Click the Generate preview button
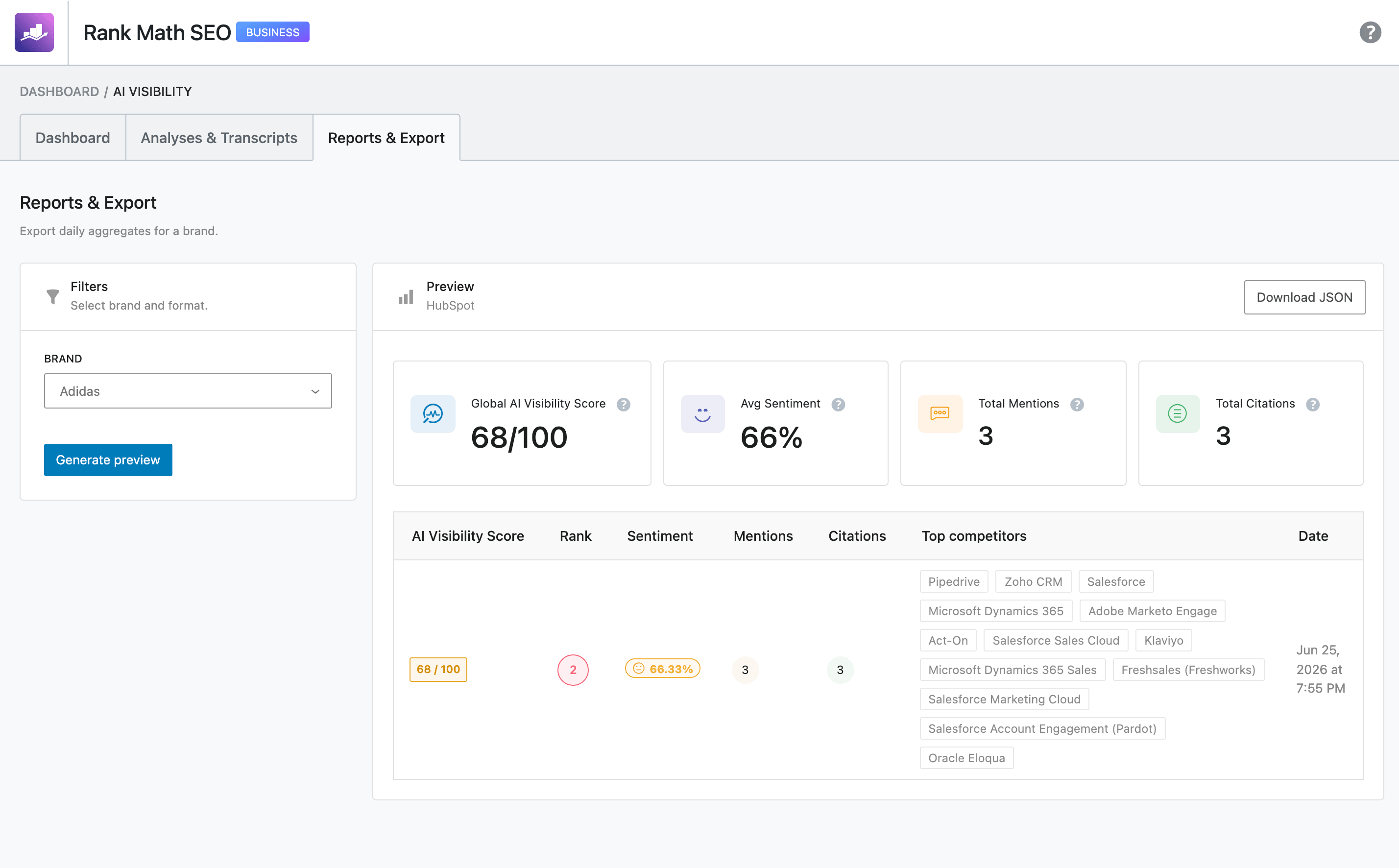 coord(108,460)
